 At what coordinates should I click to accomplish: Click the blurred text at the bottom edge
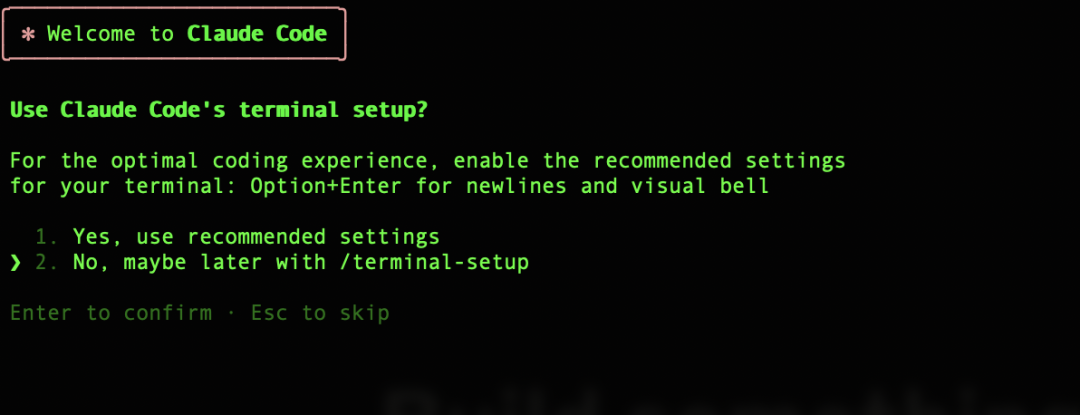[x=730, y=403]
